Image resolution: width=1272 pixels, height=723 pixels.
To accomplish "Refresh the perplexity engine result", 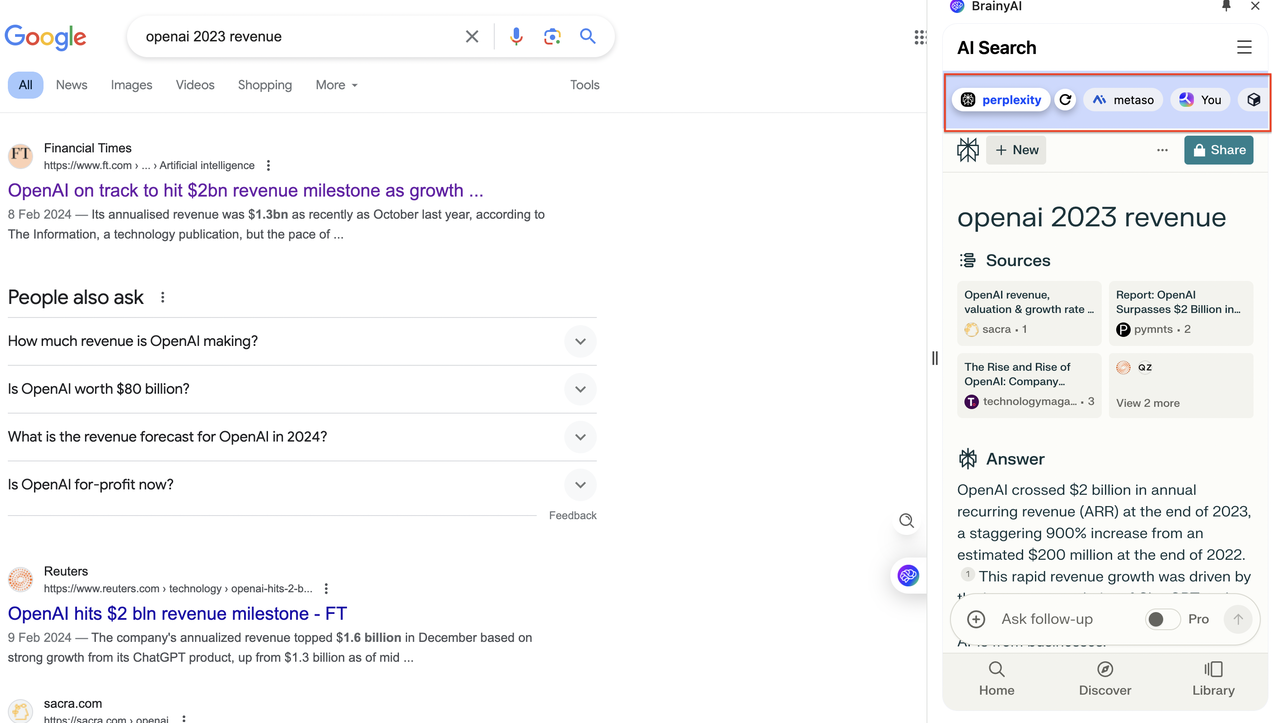I will point(1065,100).
